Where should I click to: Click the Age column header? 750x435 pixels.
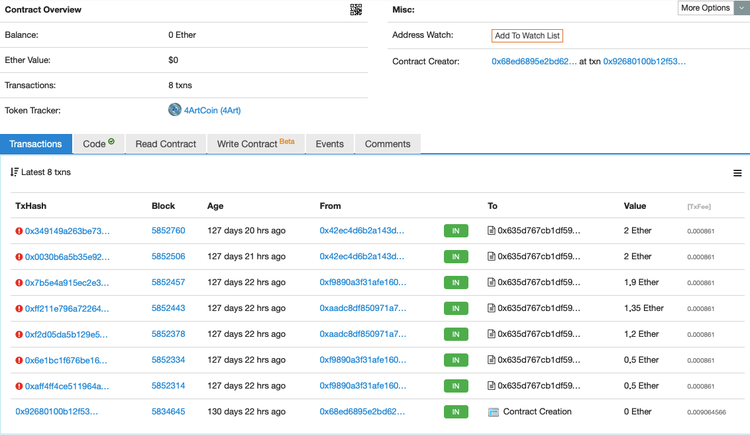point(215,206)
